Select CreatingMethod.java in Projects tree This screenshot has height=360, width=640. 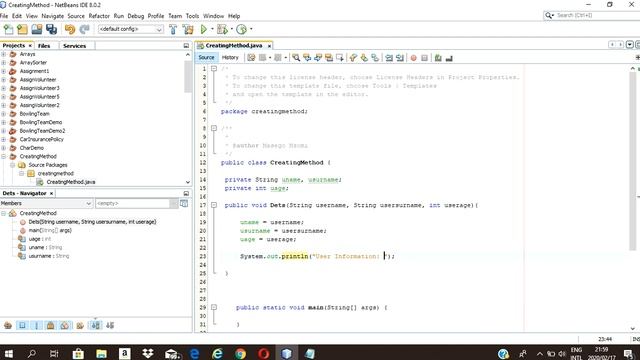(x=71, y=182)
